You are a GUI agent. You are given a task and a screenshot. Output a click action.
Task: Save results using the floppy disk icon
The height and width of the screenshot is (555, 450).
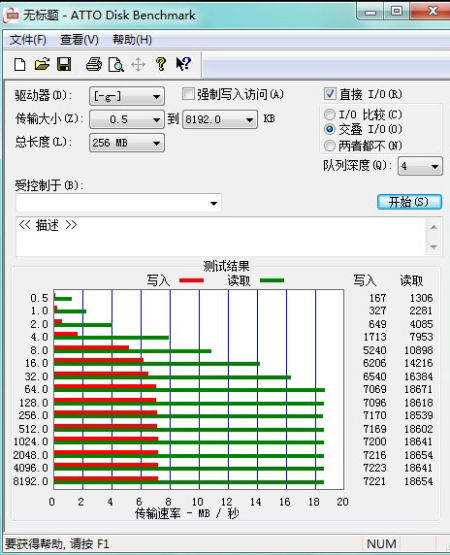click(x=64, y=64)
